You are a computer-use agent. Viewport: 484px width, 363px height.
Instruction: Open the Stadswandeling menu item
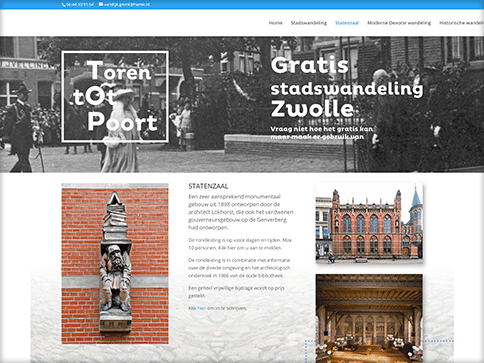[309, 23]
